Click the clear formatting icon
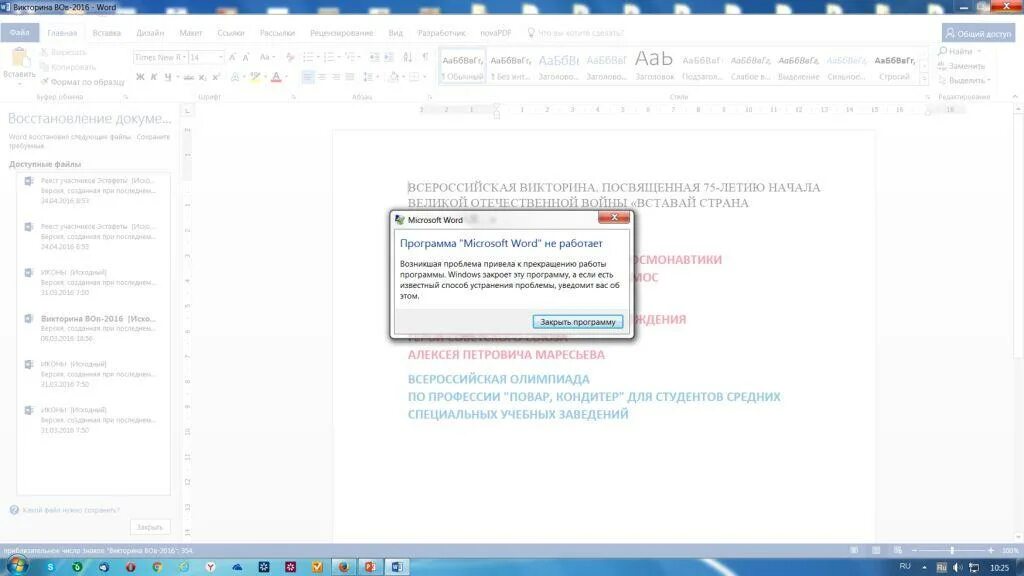 (290, 57)
